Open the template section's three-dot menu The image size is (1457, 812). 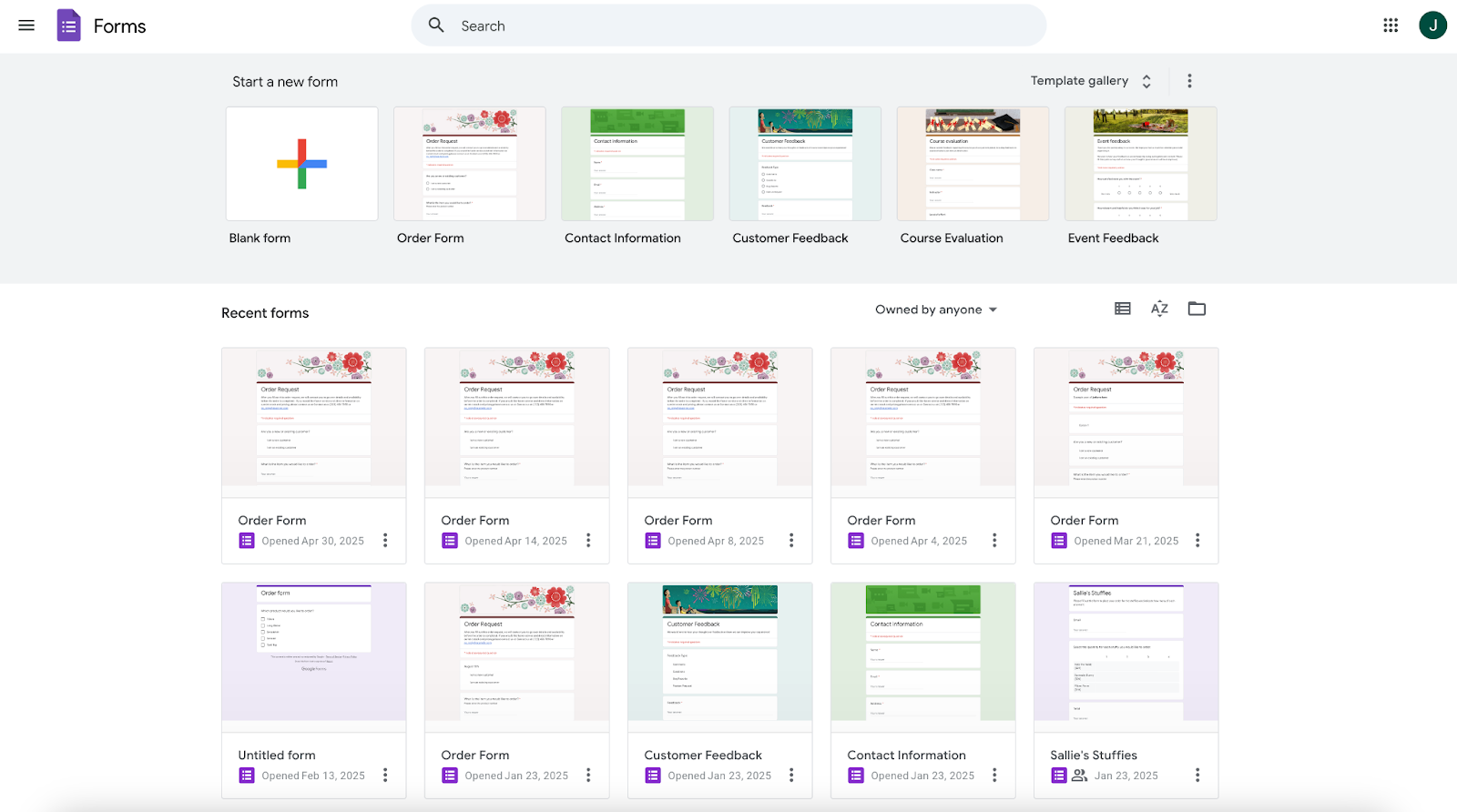click(1189, 81)
